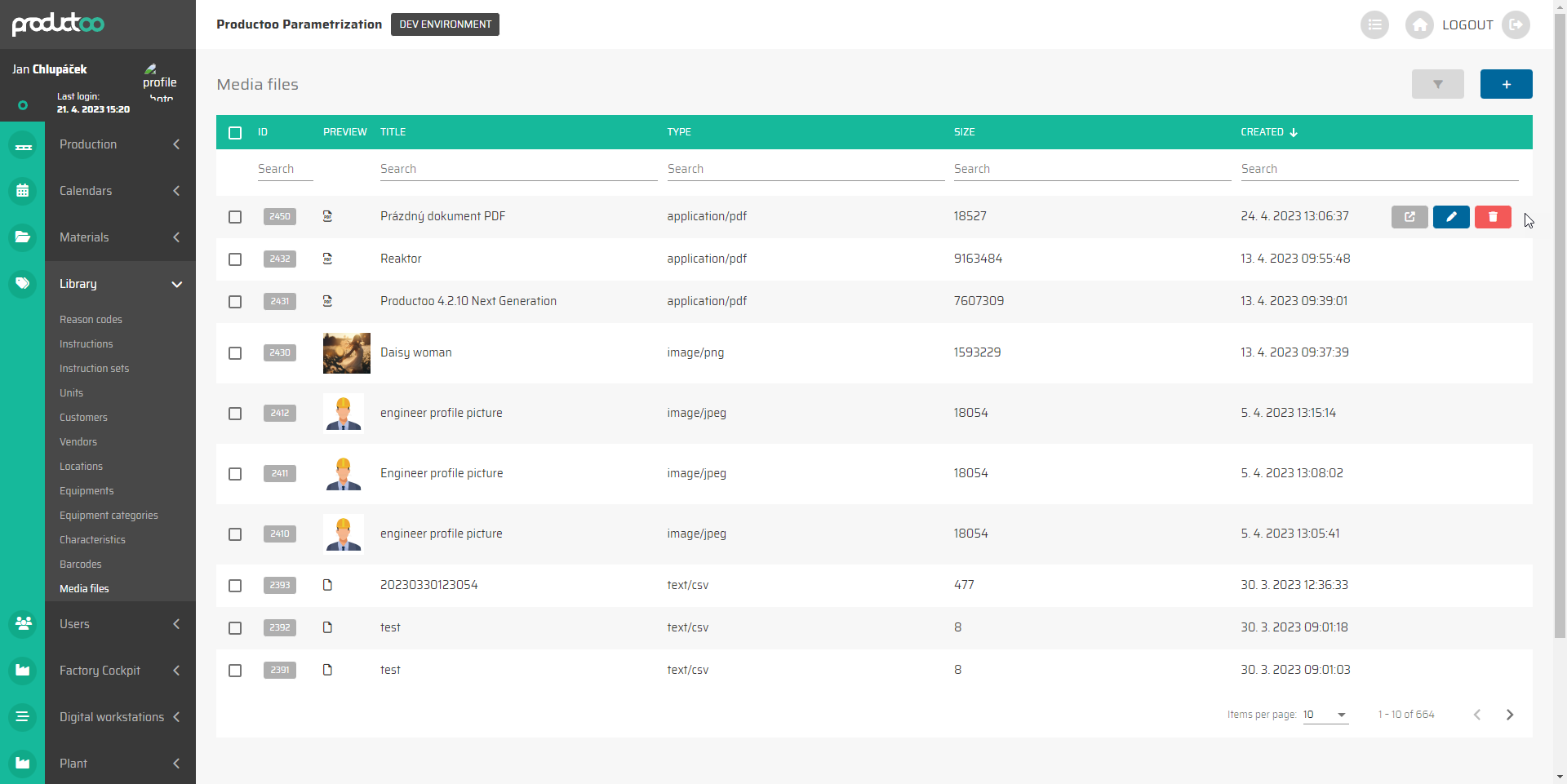
Task: Click the Title column search field
Action: (x=518, y=169)
